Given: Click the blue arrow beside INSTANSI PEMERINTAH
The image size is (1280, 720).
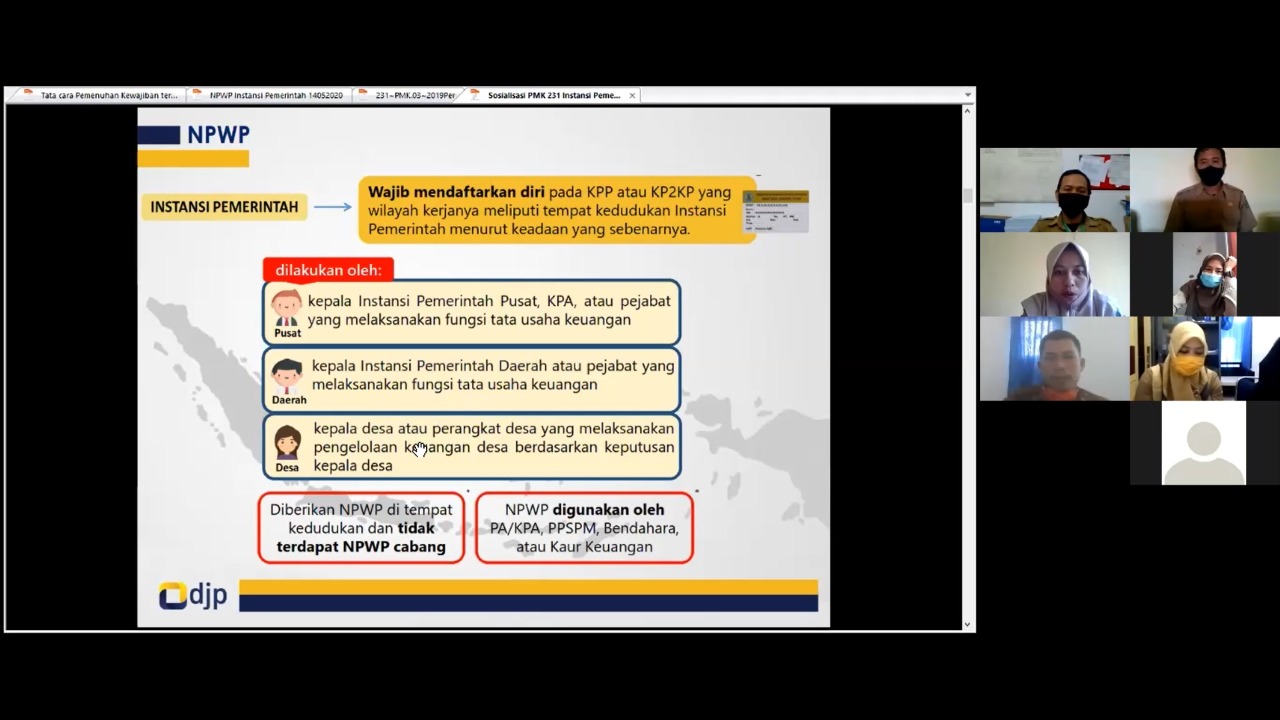Looking at the screenshot, I should [332, 207].
